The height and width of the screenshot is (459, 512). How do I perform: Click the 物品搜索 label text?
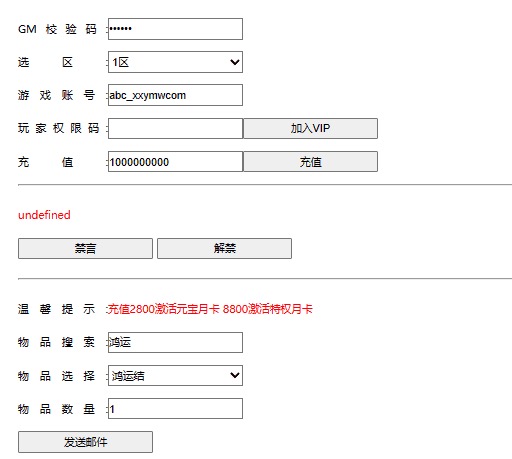pyautogui.click(x=57, y=342)
